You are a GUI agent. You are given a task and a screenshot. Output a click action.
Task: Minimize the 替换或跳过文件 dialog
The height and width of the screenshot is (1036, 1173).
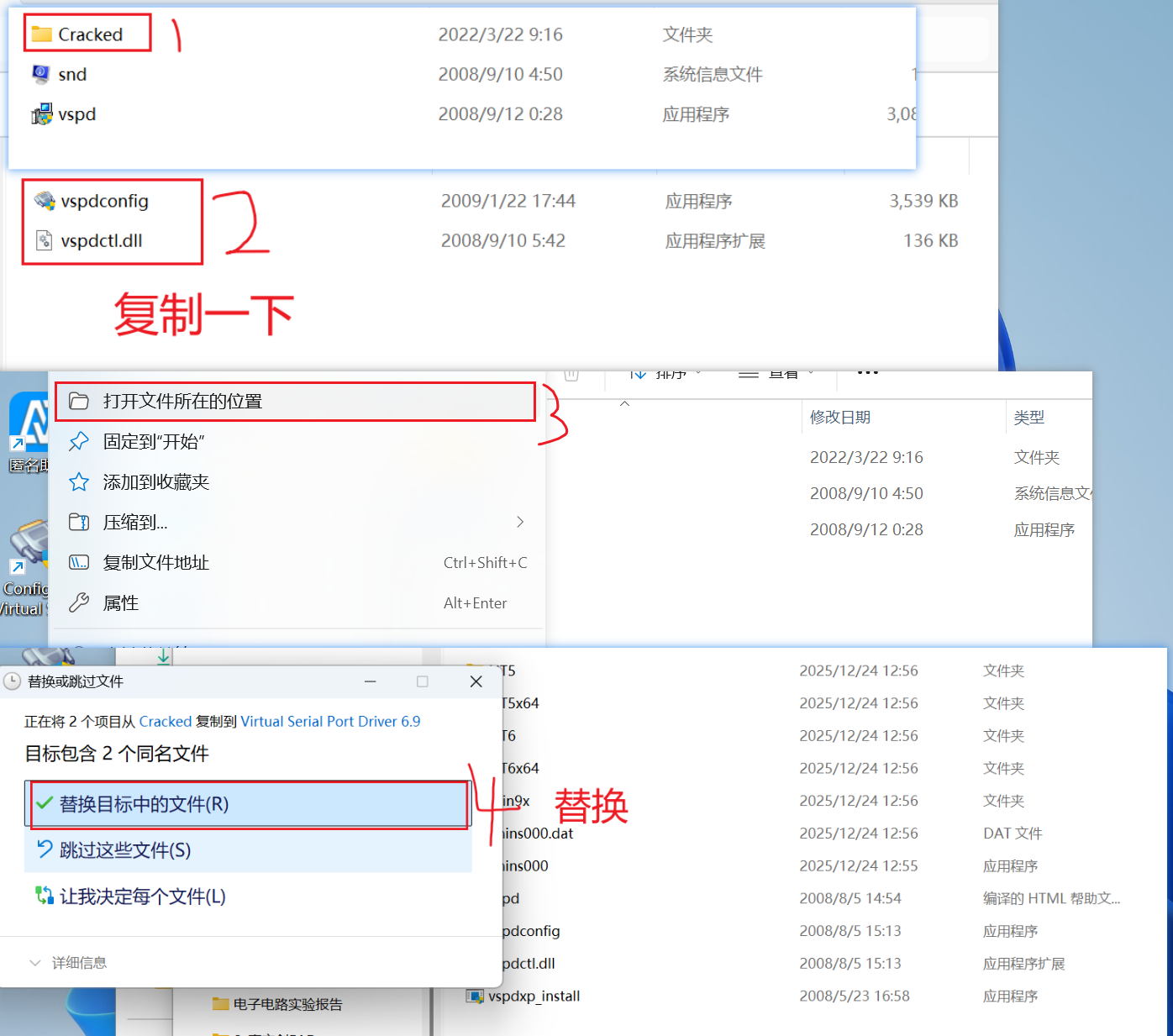(370, 681)
